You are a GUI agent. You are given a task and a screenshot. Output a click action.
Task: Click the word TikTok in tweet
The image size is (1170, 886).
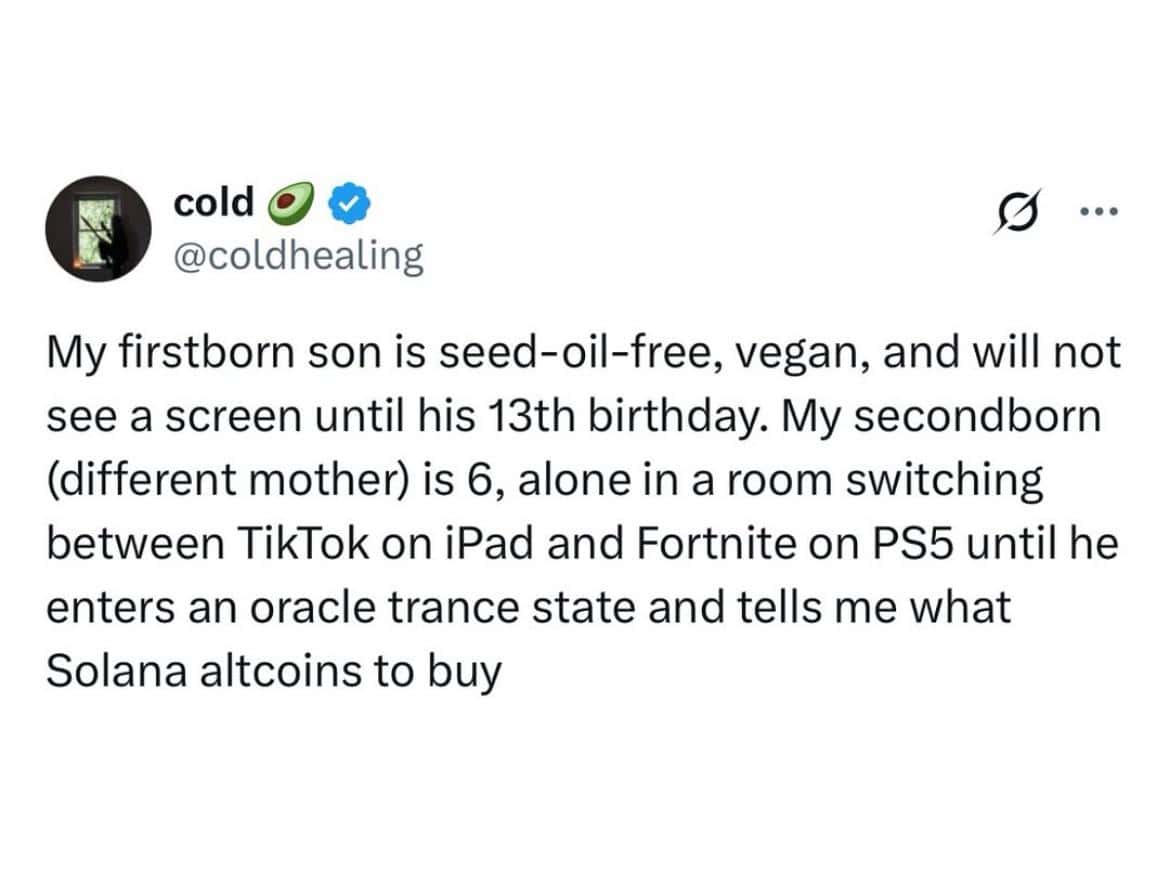[303, 543]
